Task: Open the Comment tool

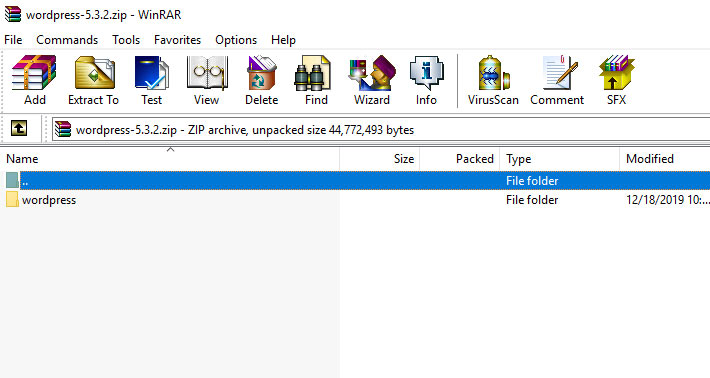Action: [x=557, y=81]
